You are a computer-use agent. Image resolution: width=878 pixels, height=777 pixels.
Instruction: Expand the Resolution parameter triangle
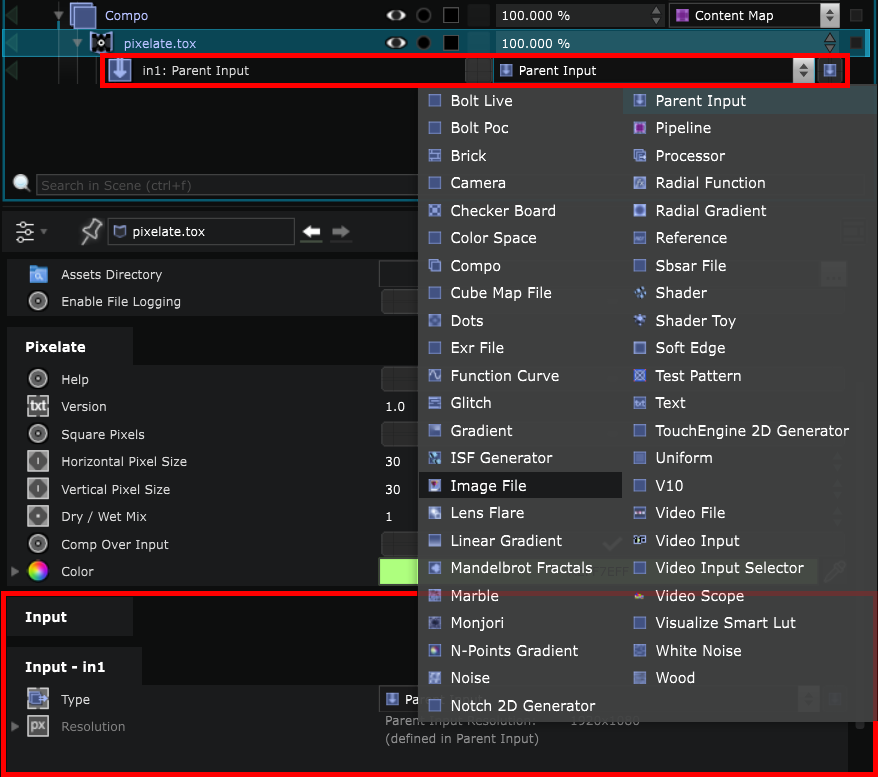pyautogui.click(x=15, y=726)
